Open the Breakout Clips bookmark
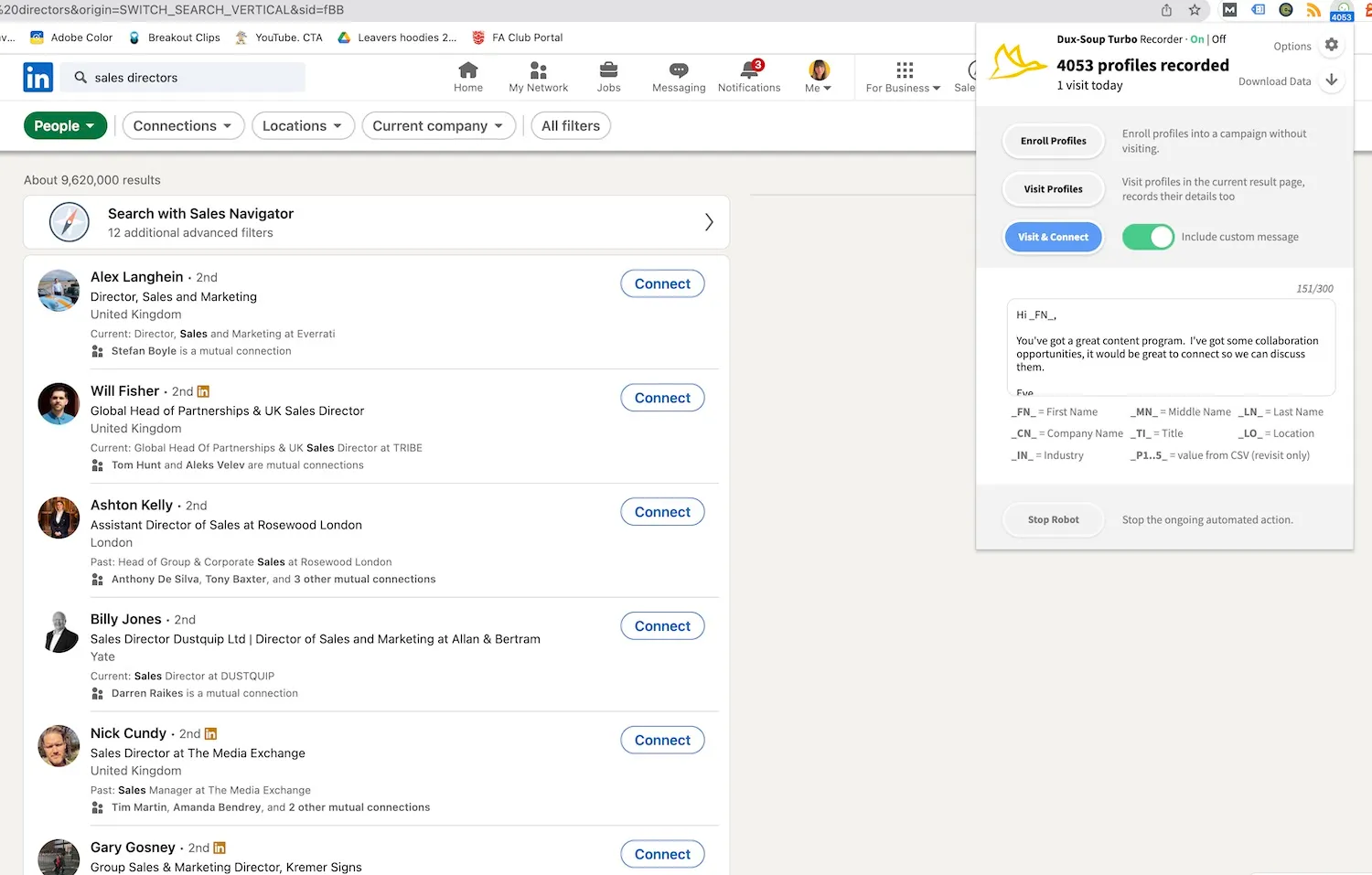1372x875 pixels. coord(175,37)
